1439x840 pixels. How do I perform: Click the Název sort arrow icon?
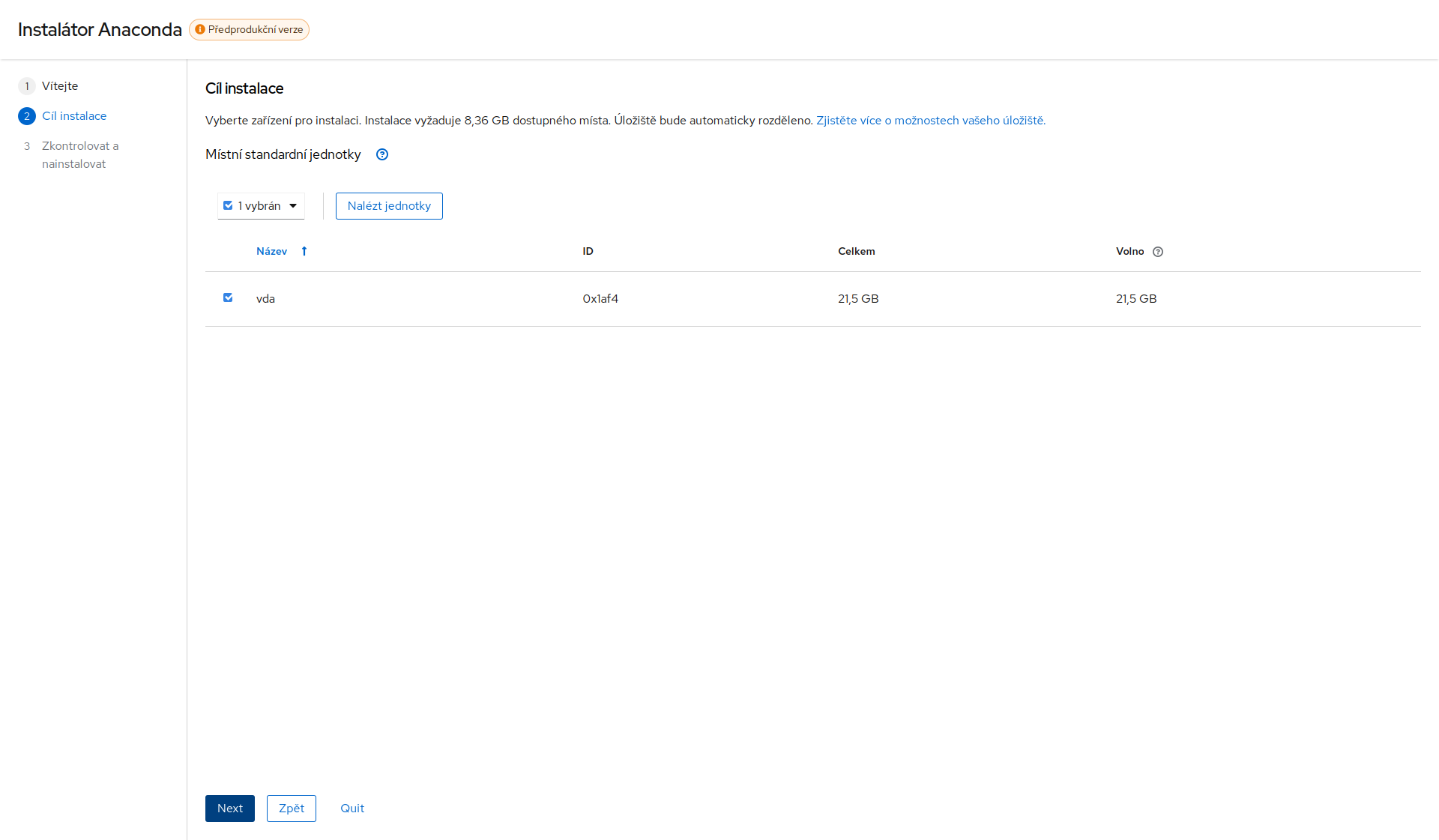click(304, 251)
